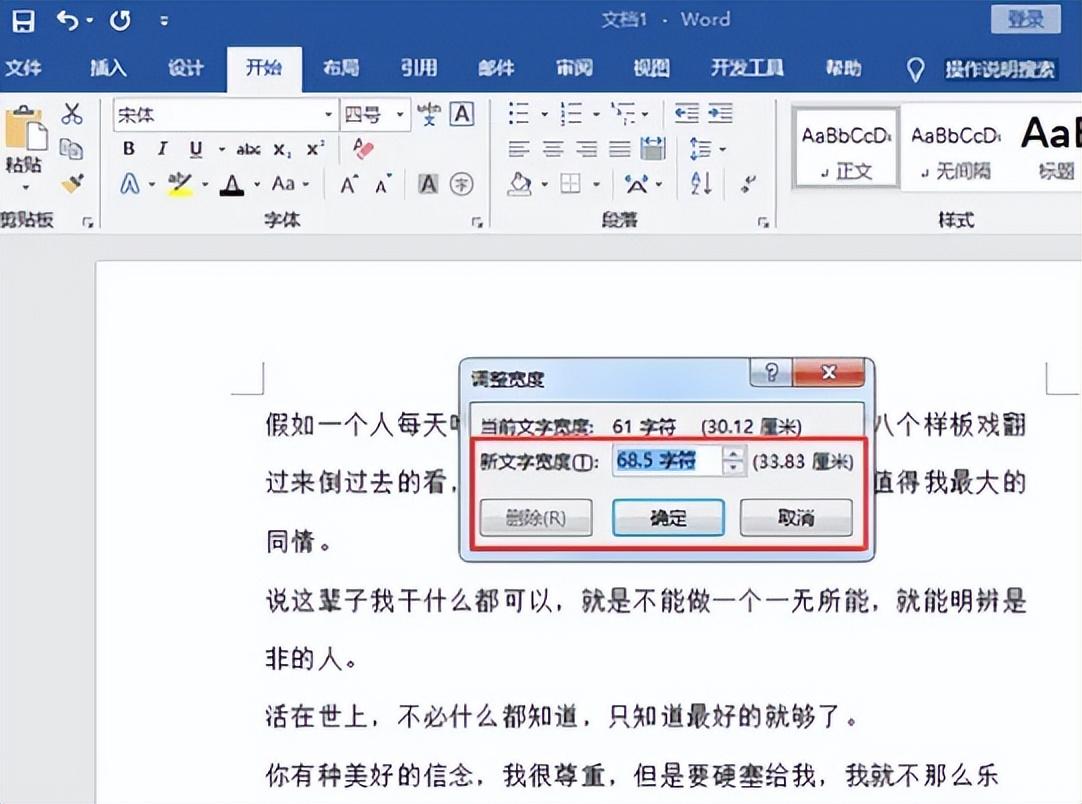Screen dimensions: 1082x804
Task: Click the enclosed character 字 icon
Action: coord(462,184)
